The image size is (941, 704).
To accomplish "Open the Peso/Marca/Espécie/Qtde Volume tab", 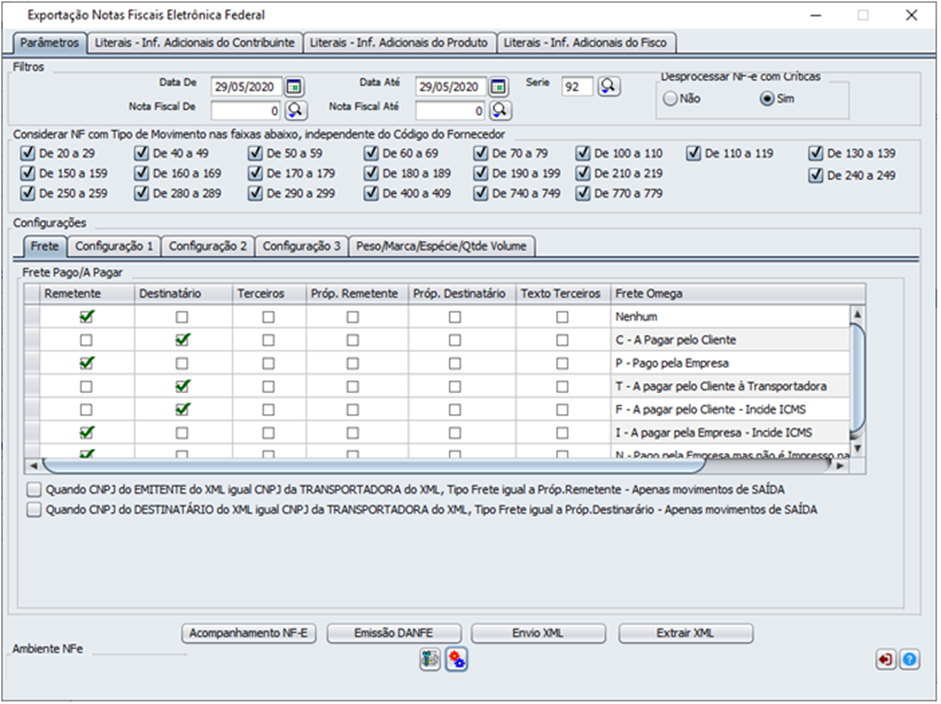I will point(442,246).
